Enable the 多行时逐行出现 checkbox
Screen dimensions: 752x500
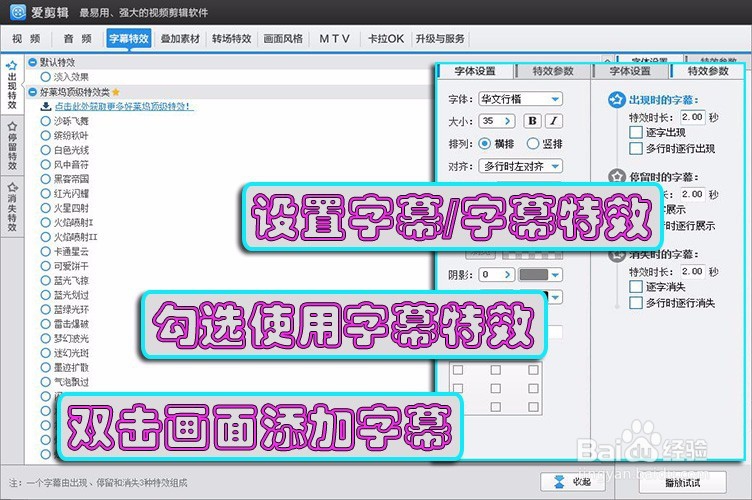(636, 148)
